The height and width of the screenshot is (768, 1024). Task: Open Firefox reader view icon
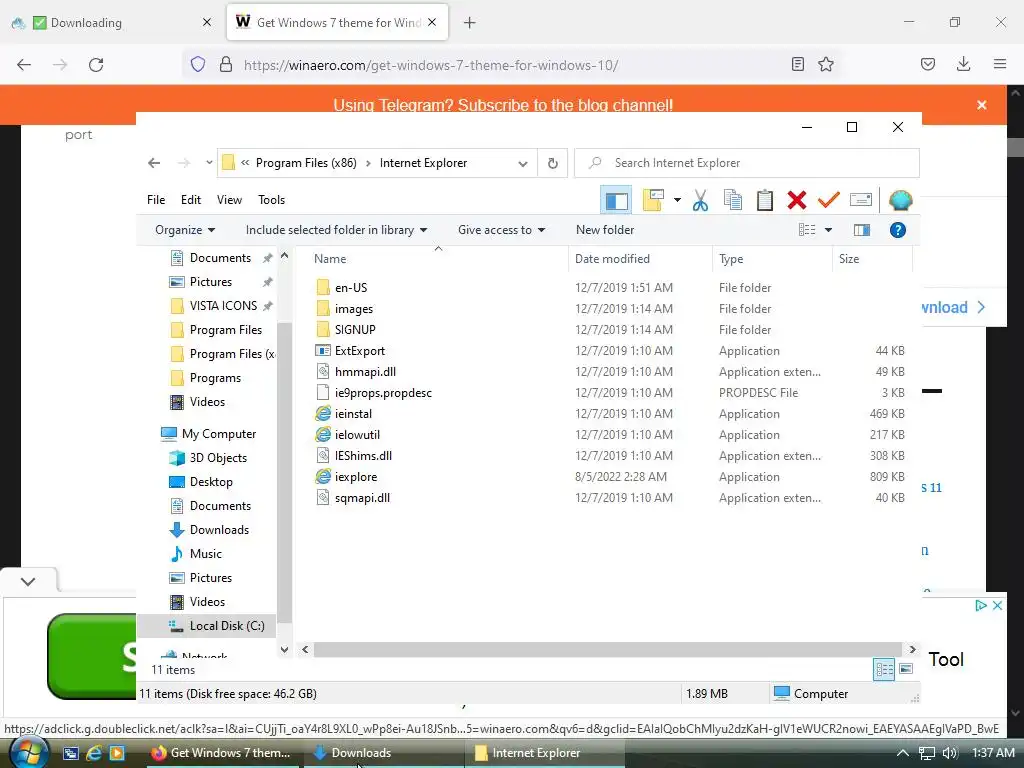(797, 64)
